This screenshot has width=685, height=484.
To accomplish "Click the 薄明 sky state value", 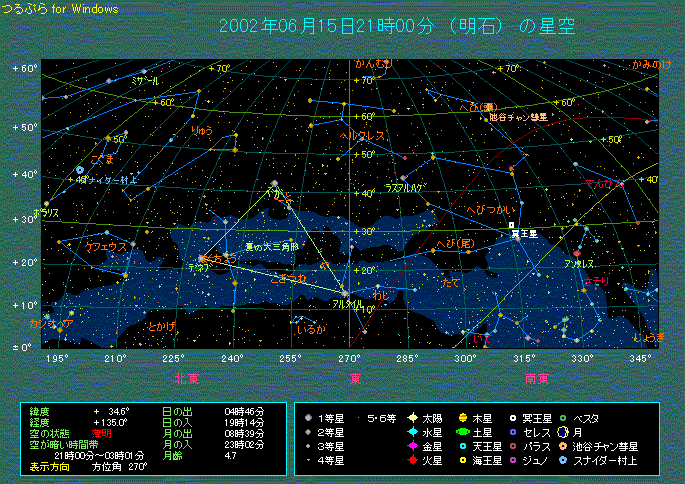I will 101,433.
